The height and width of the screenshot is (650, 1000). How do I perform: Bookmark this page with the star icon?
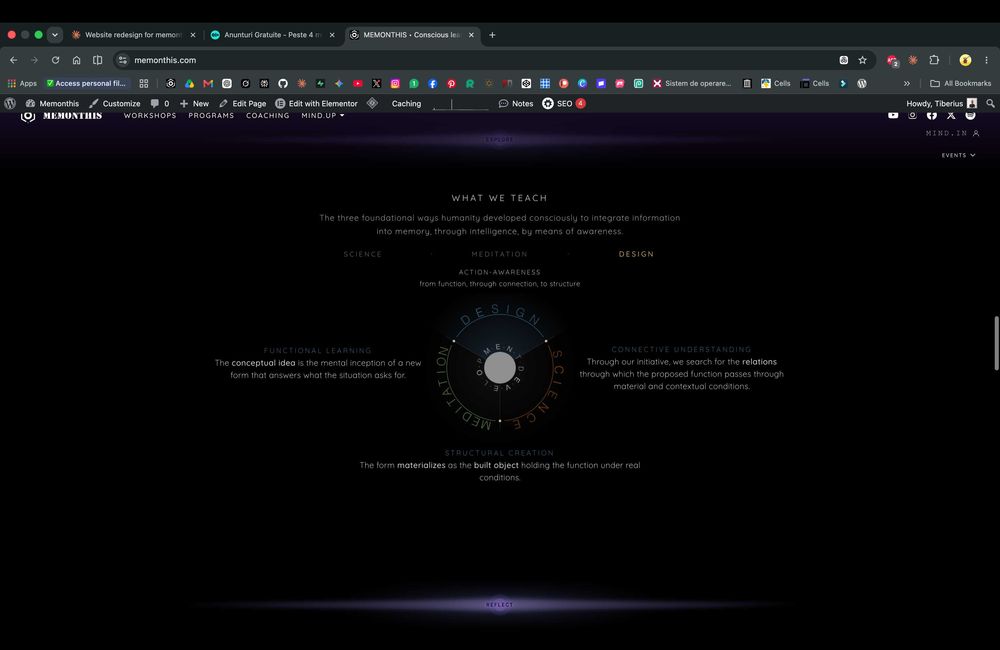[x=862, y=60]
